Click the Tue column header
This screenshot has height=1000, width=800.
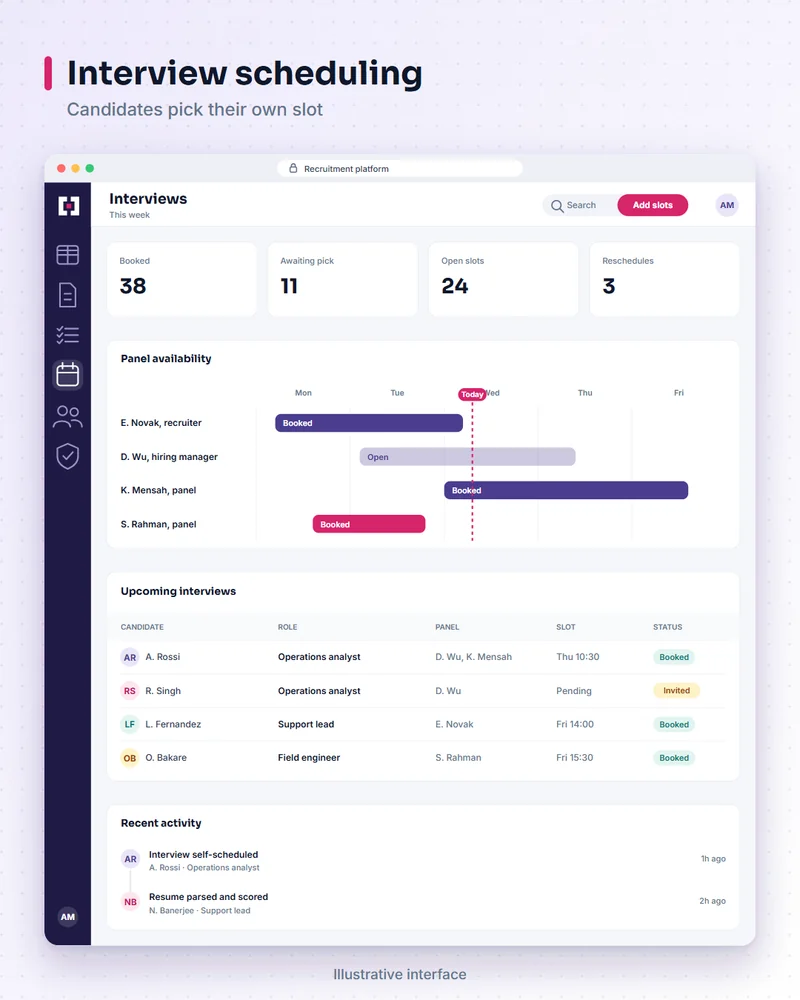tap(397, 393)
